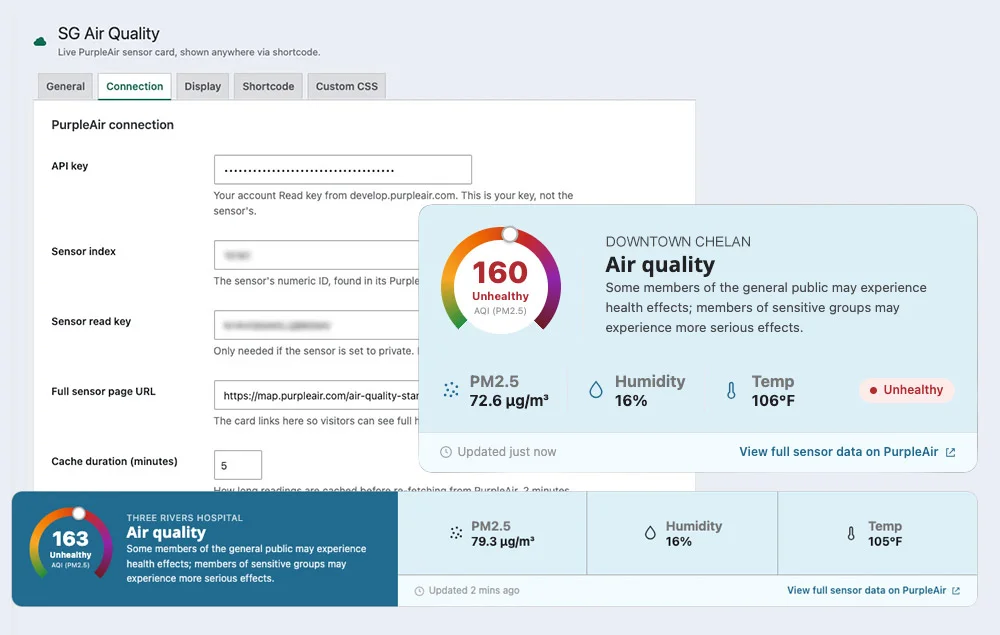Image resolution: width=1000 pixels, height=635 pixels.
Task: Click the red Unhealthy status badge
Action: [x=906, y=390]
